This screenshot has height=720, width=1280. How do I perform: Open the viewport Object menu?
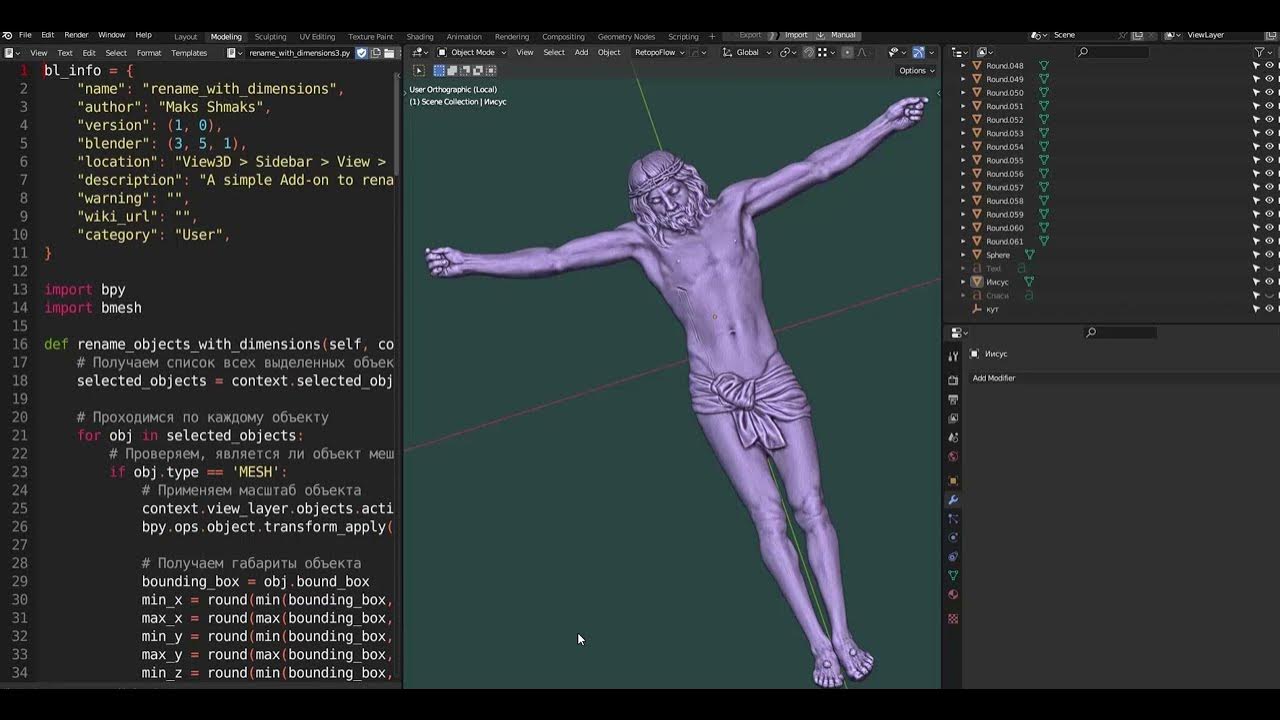click(x=609, y=53)
